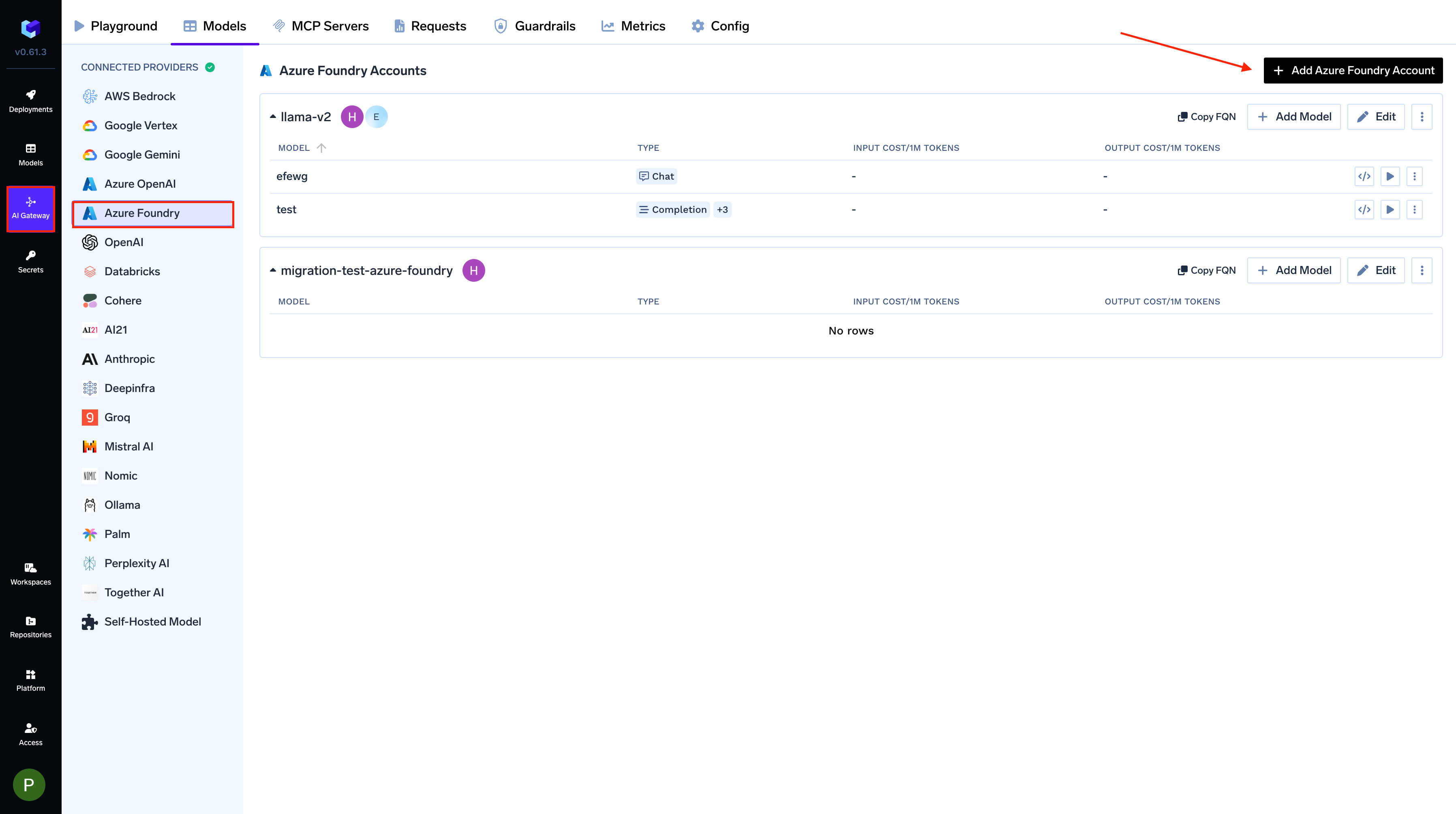The width and height of the screenshot is (1456, 814).
Task: Switch to the Playground tab
Action: tap(116, 26)
